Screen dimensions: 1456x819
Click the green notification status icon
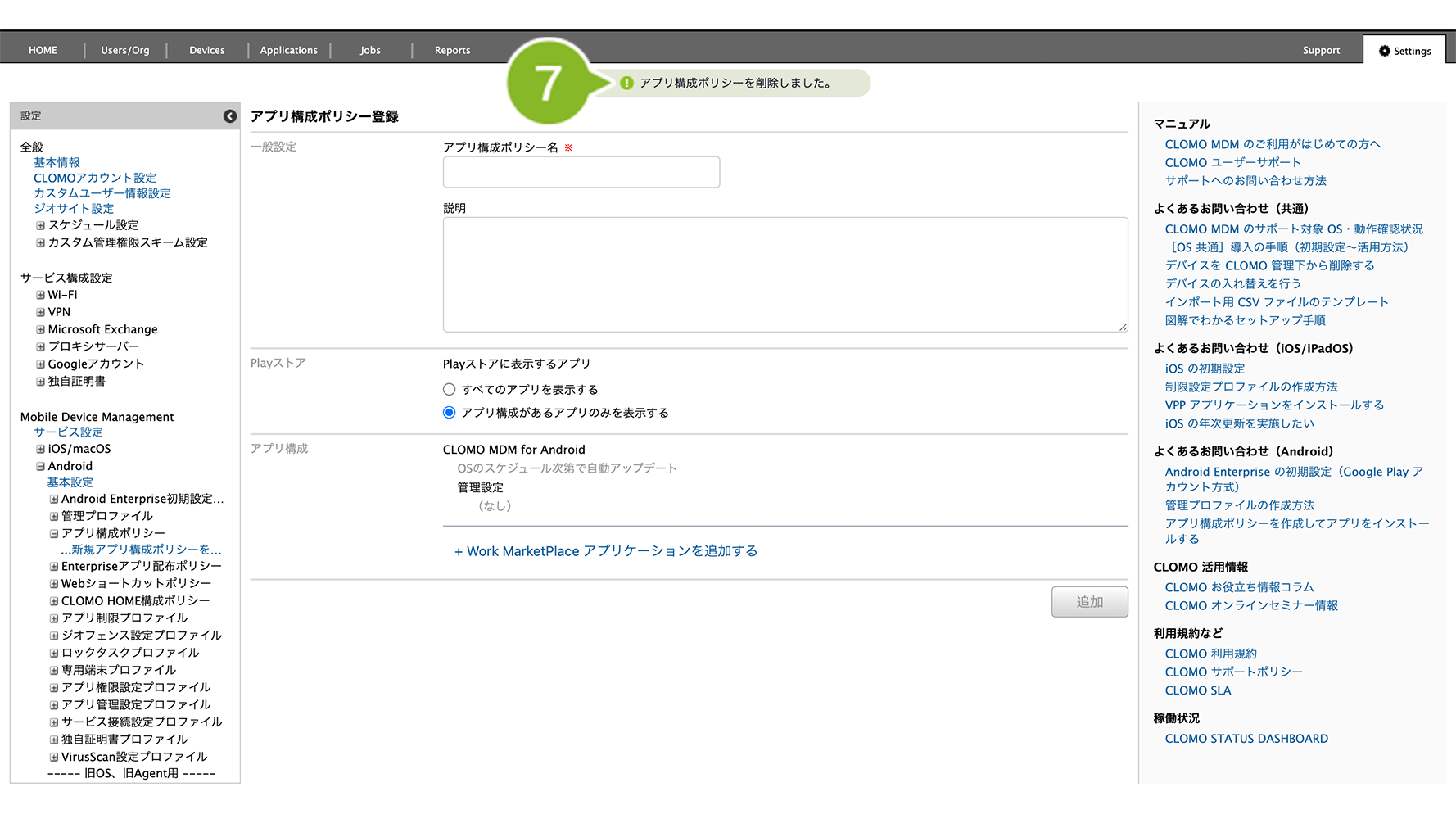(626, 83)
